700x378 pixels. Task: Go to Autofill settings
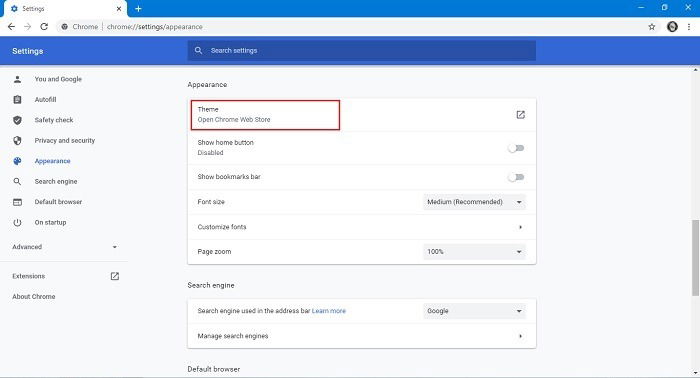click(46, 100)
